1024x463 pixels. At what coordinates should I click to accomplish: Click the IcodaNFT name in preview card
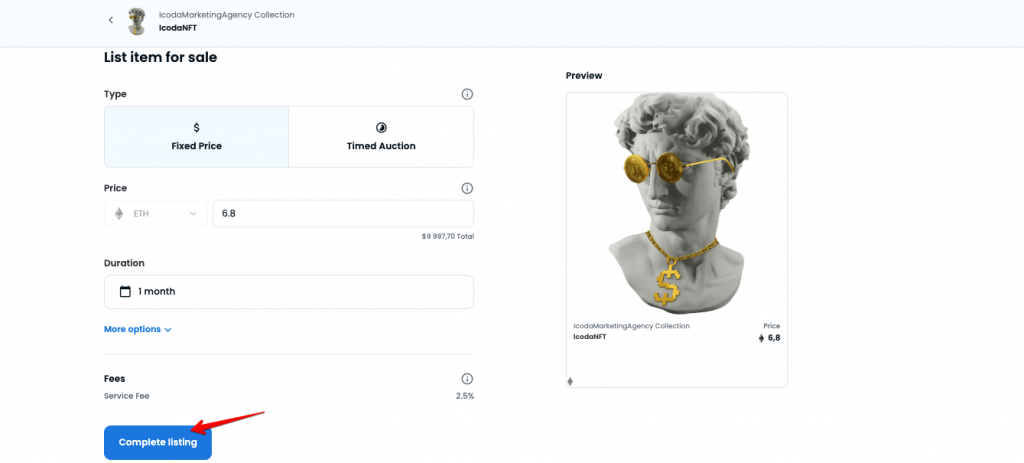(x=590, y=337)
